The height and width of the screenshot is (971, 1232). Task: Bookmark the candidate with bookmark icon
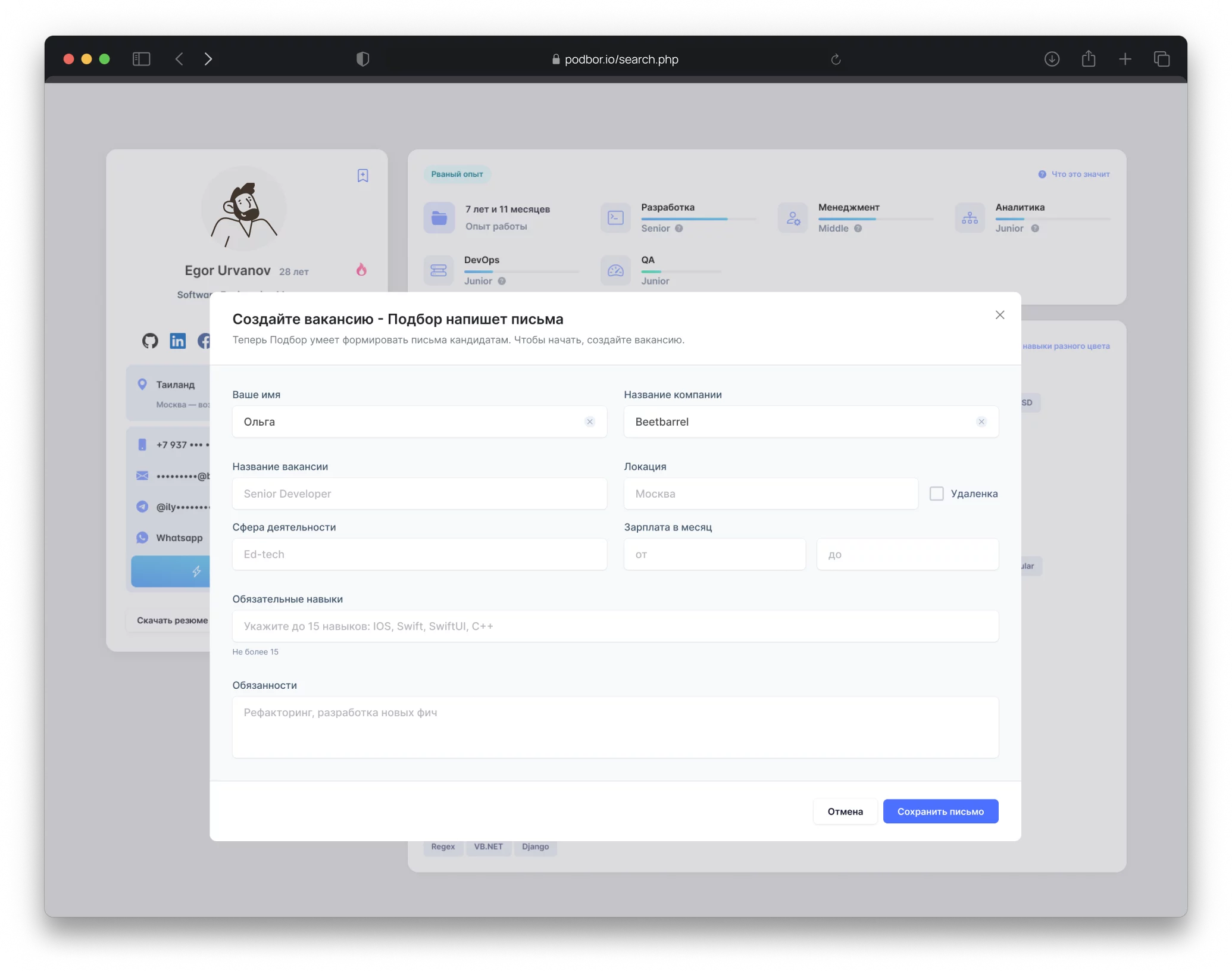pyautogui.click(x=362, y=176)
